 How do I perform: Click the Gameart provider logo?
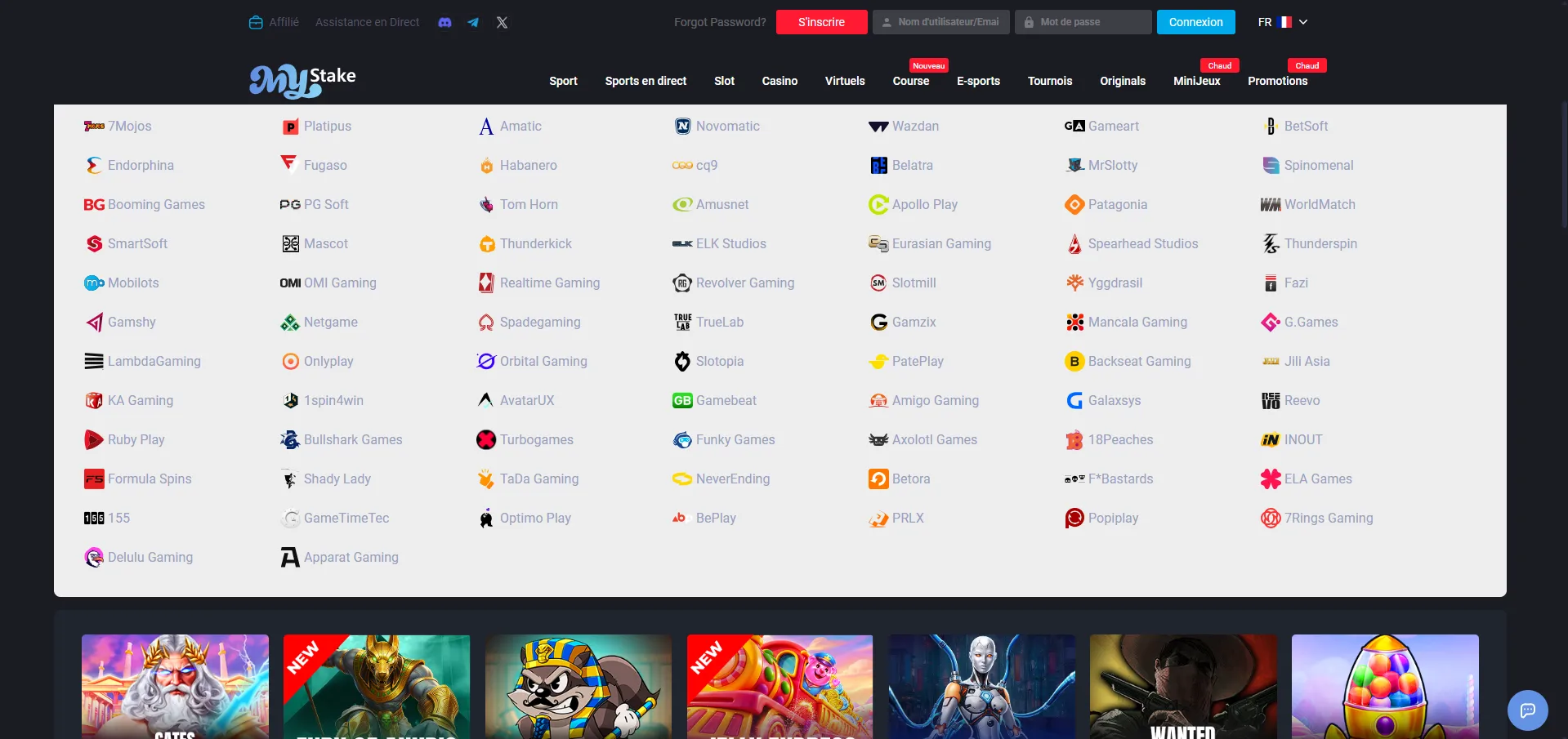coord(1074,126)
